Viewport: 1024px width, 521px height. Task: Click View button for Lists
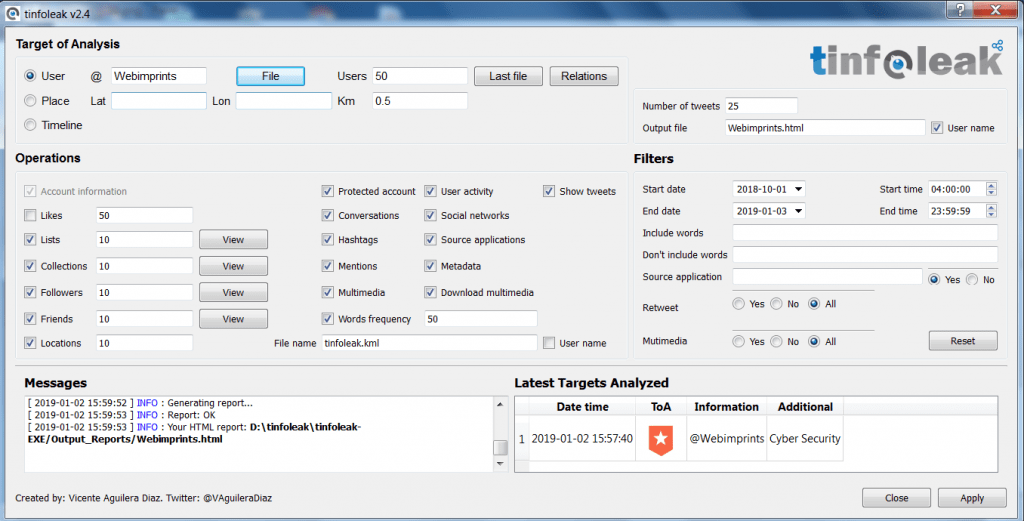(233, 240)
